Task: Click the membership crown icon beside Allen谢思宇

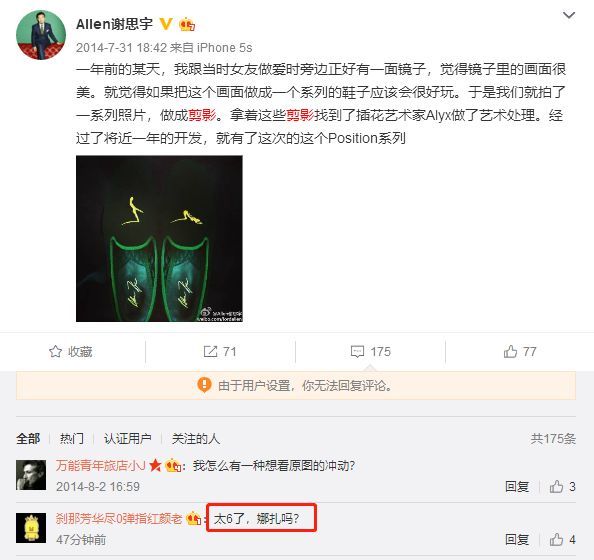Action: click(x=187, y=24)
